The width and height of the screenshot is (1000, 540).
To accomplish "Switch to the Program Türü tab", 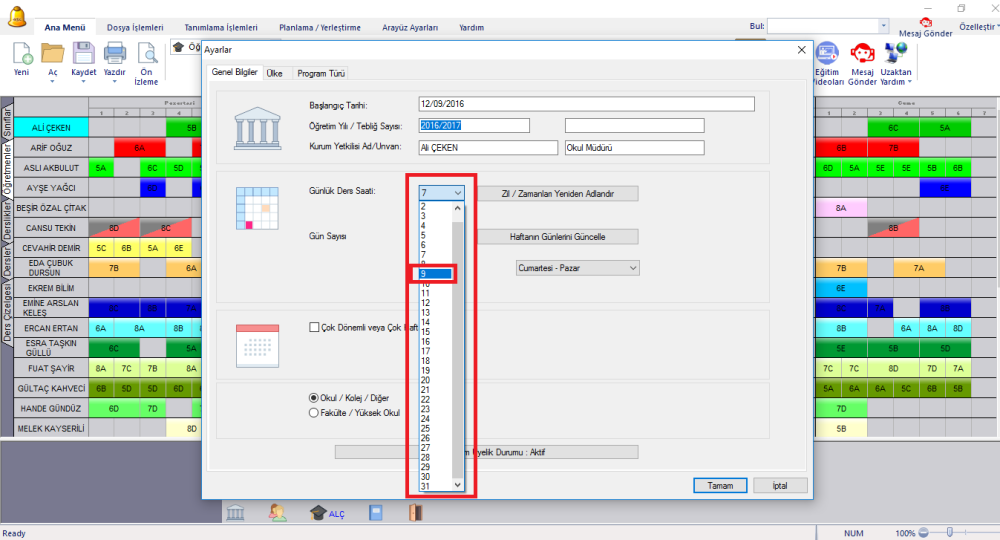I will [x=321, y=73].
